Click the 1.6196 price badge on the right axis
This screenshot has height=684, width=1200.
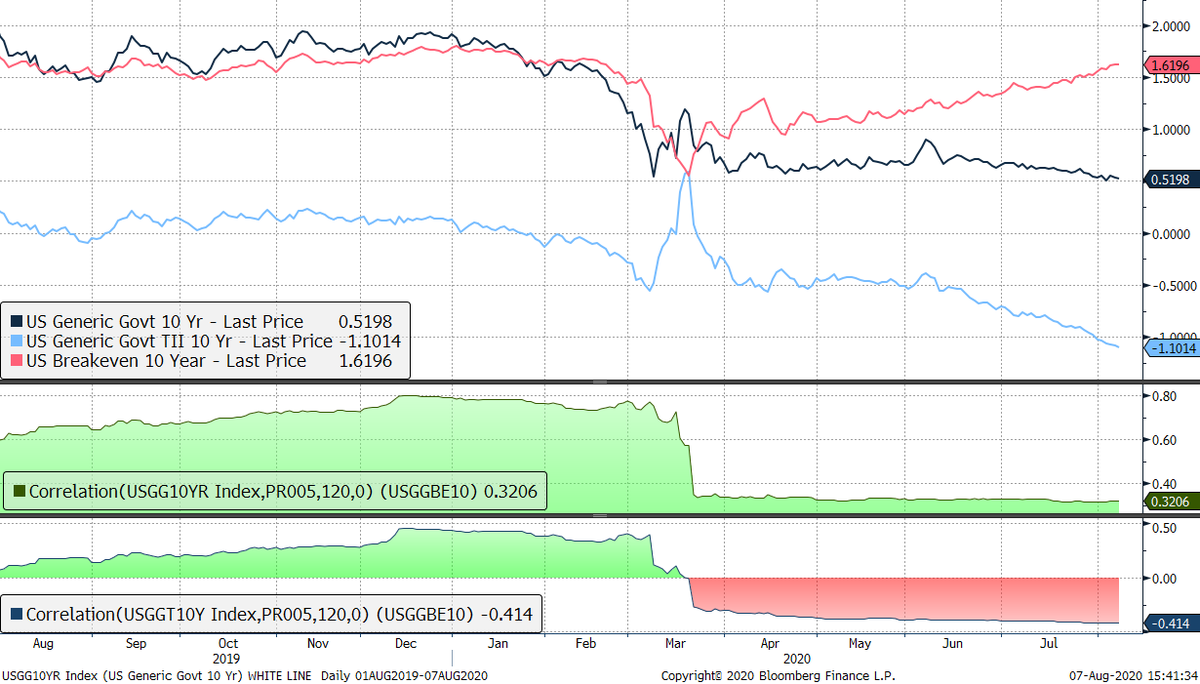(1170, 67)
